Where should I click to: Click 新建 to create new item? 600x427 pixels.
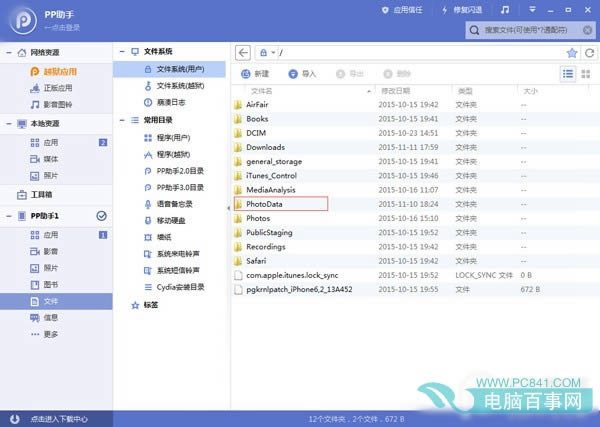coord(255,74)
